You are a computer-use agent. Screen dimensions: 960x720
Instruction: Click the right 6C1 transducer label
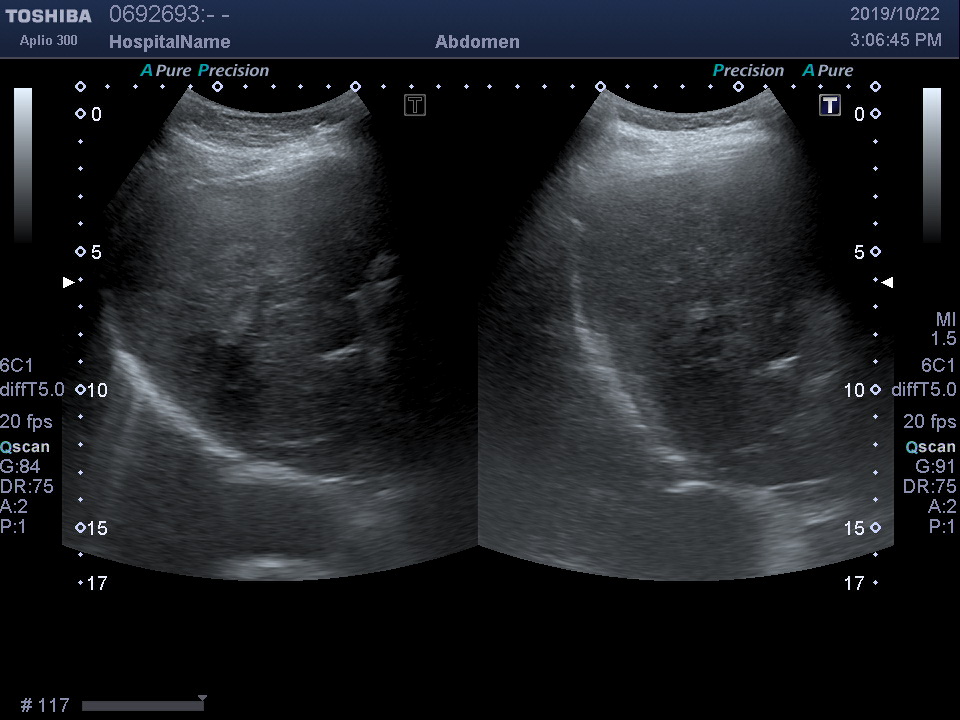[x=939, y=366]
